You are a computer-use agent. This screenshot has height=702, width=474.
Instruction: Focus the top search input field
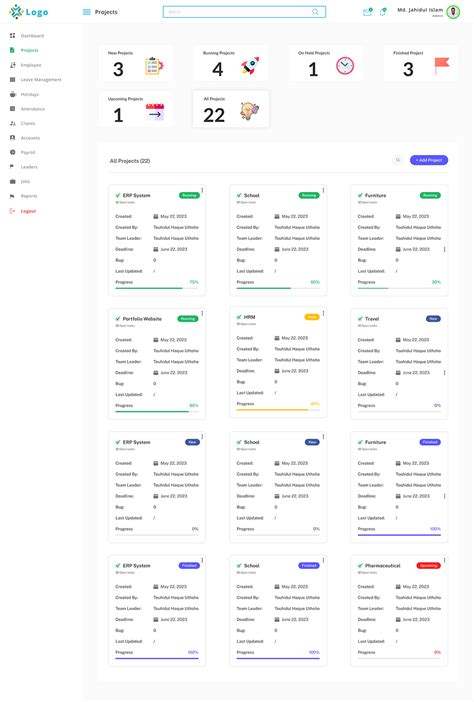pos(244,12)
